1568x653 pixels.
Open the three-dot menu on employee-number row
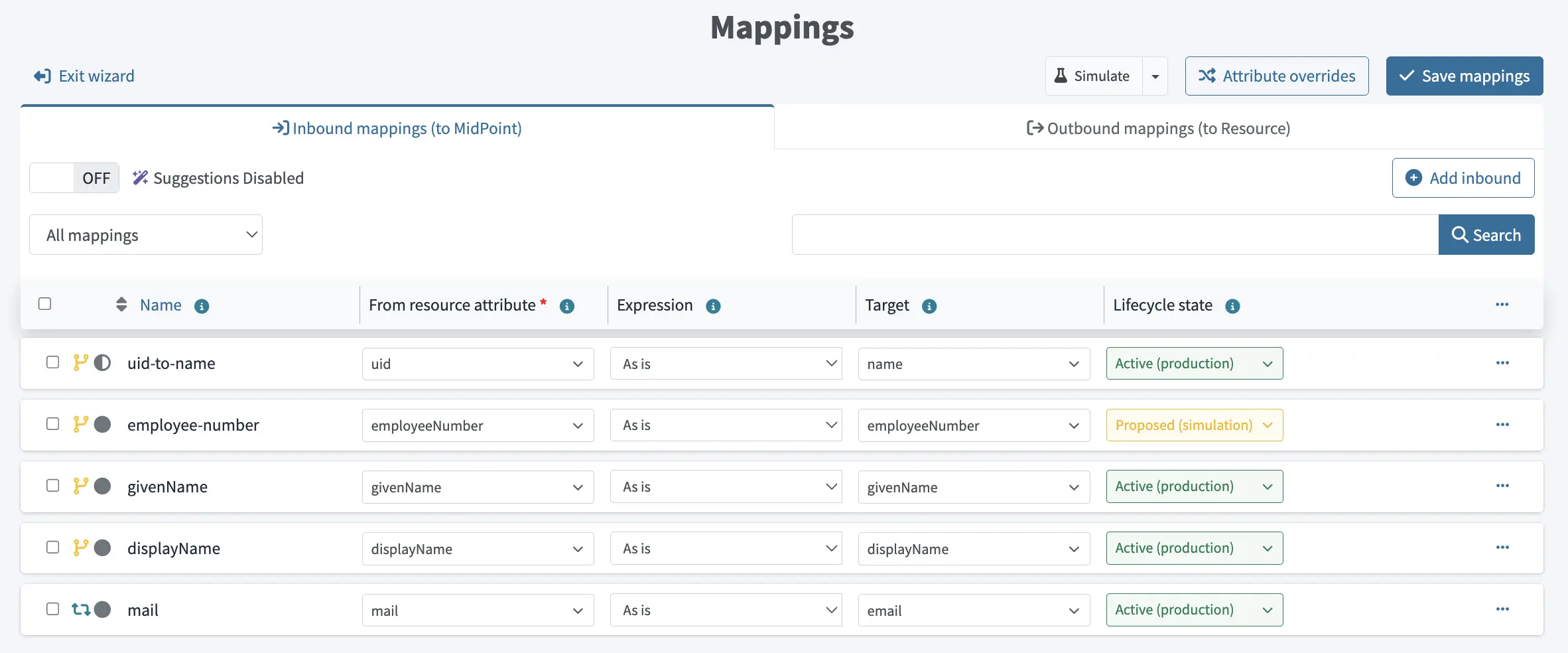[1503, 425]
